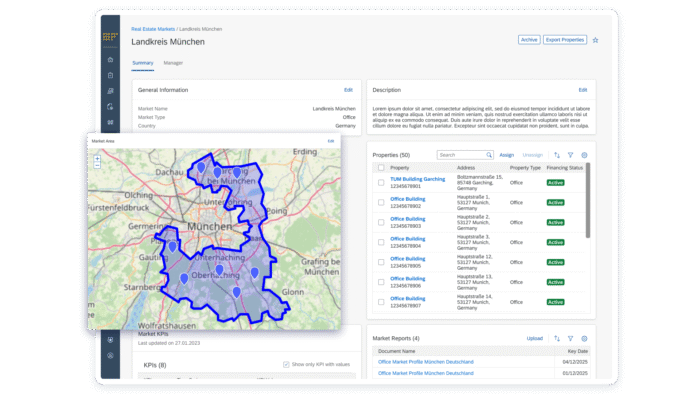700x394 pixels.
Task: Open the Market Reports settings gear
Action: [x=584, y=338]
